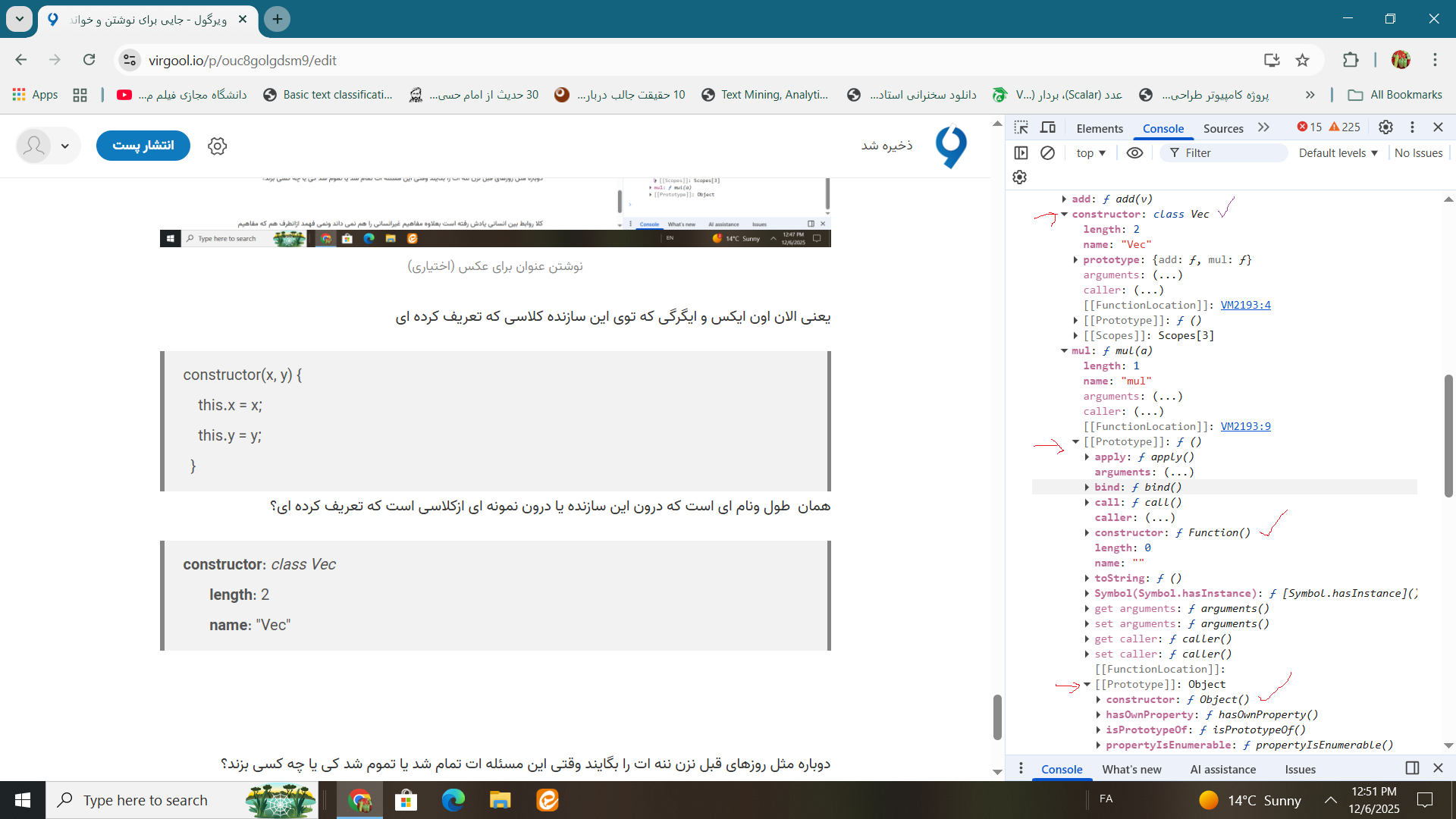Open the Extensions puzzle icon
1456x819 pixels.
(1351, 61)
